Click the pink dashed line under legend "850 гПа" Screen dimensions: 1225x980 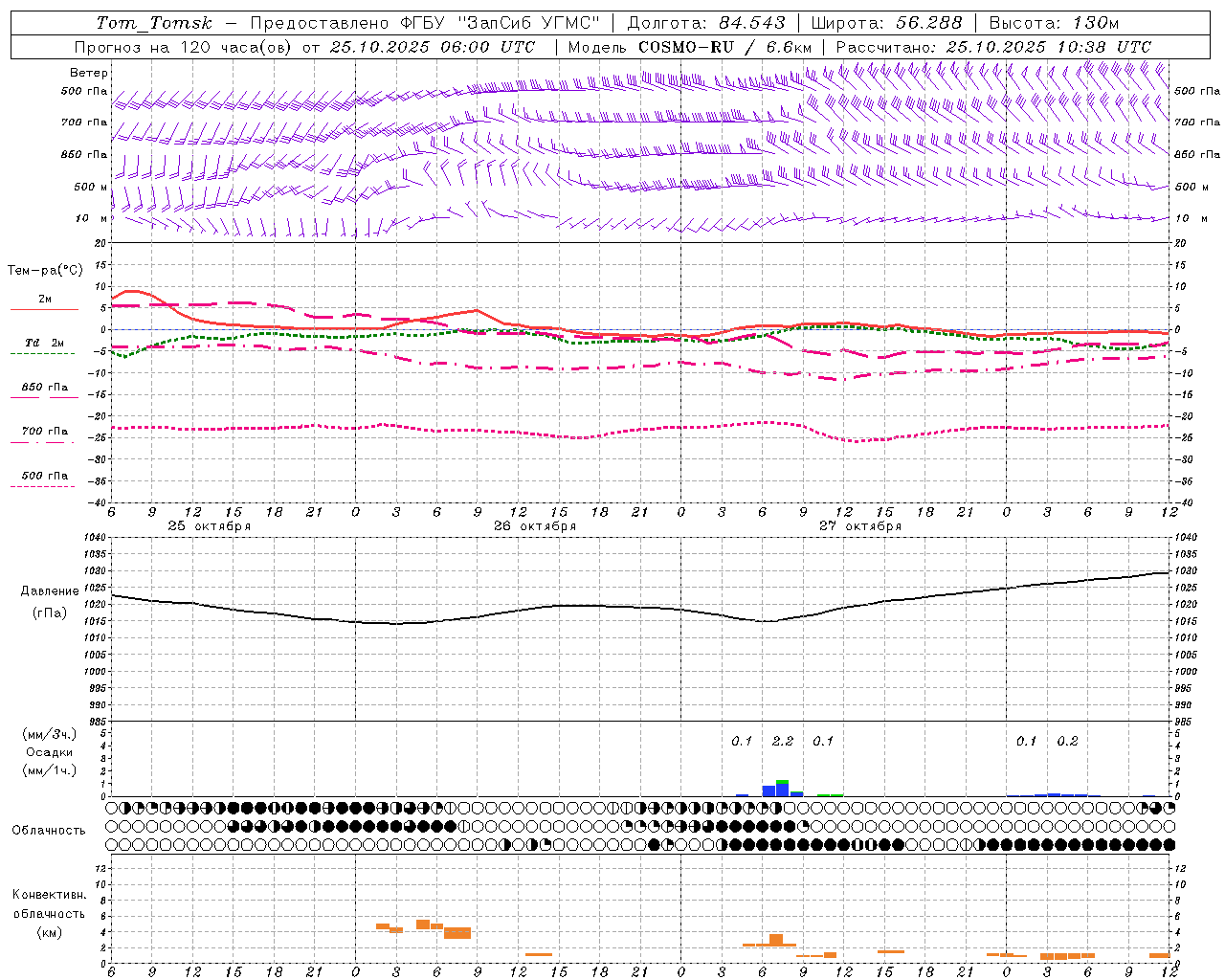point(44,397)
